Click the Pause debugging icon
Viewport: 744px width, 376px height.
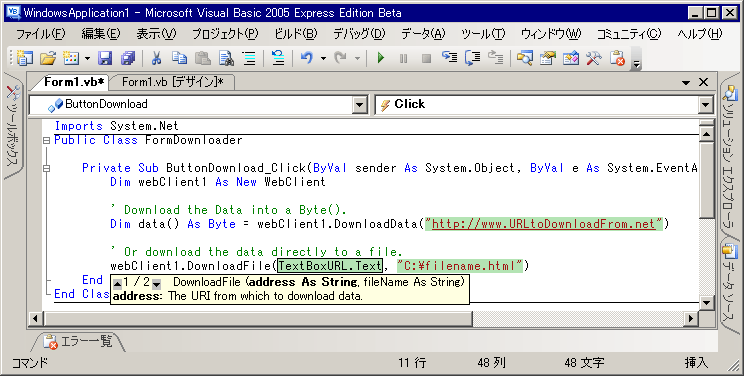click(x=403, y=58)
